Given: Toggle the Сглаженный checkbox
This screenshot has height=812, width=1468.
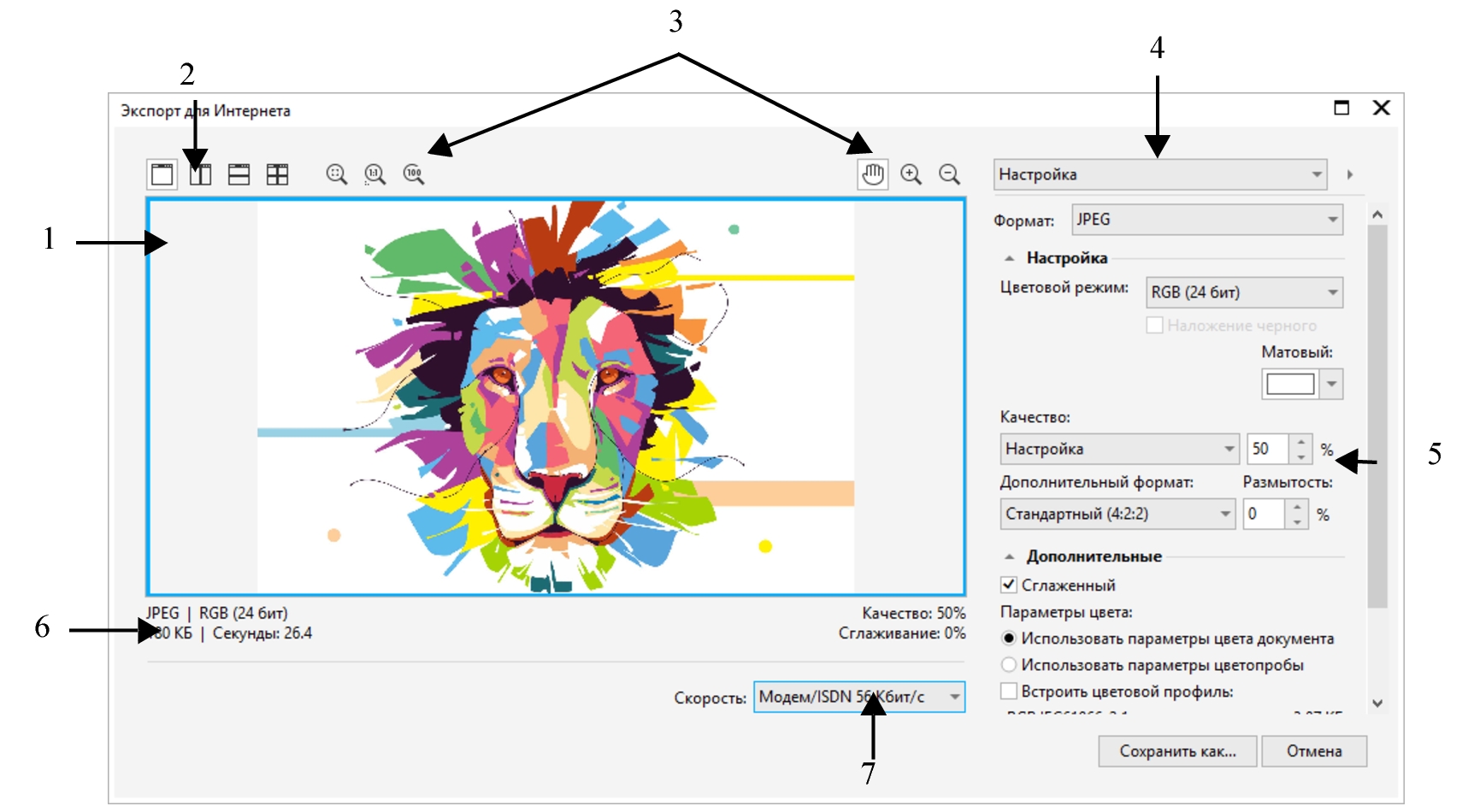Looking at the screenshot, I should (1009, 585).
